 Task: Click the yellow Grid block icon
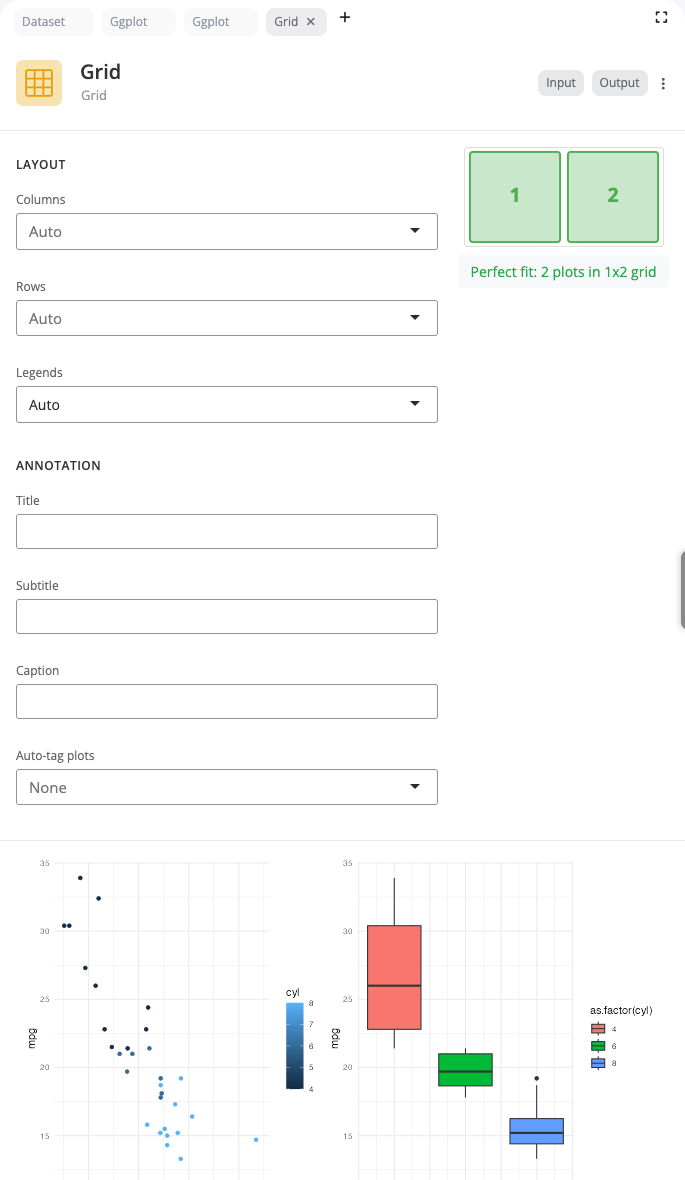39,83
